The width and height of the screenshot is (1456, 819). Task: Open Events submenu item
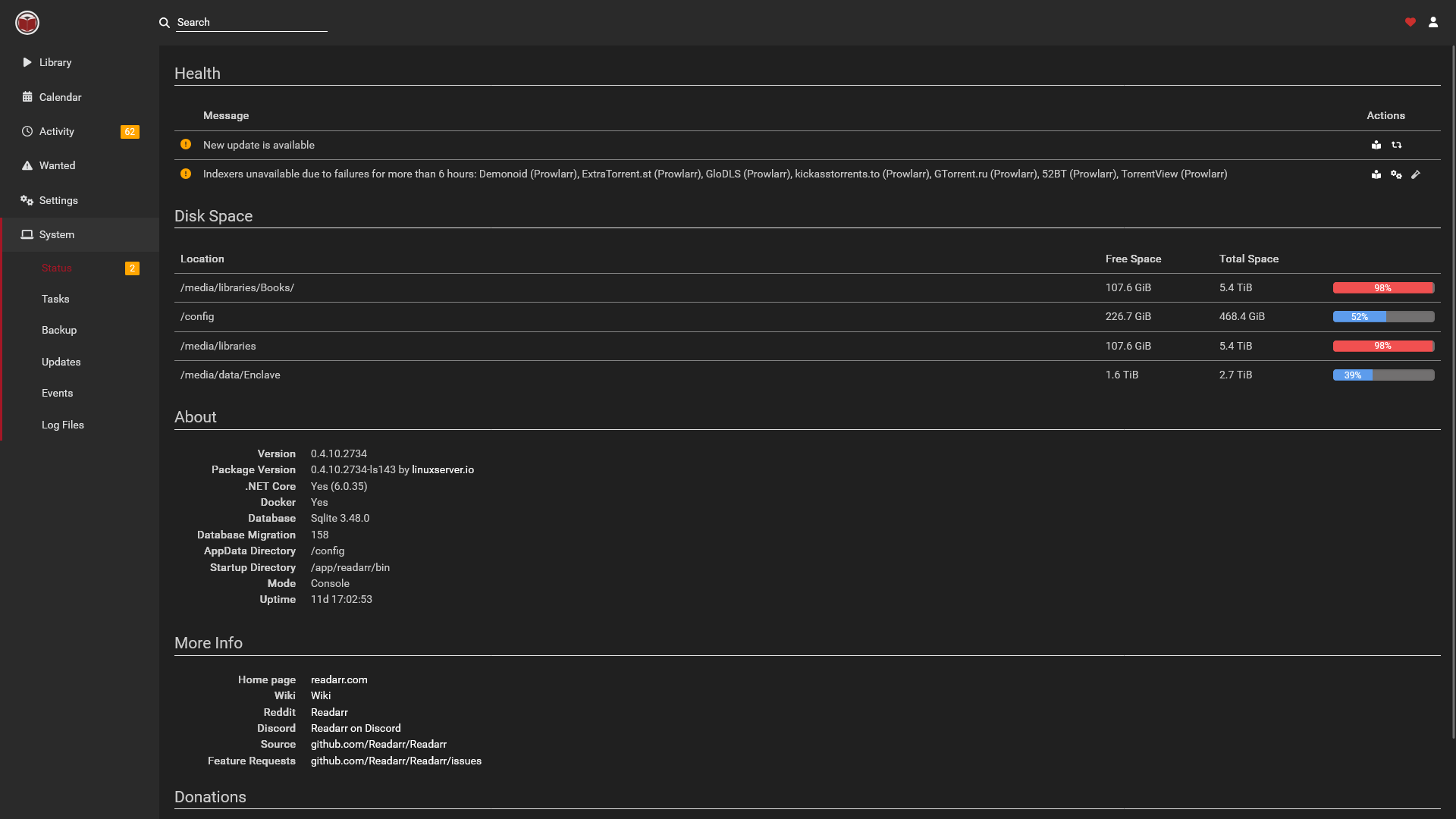[58, 393]
